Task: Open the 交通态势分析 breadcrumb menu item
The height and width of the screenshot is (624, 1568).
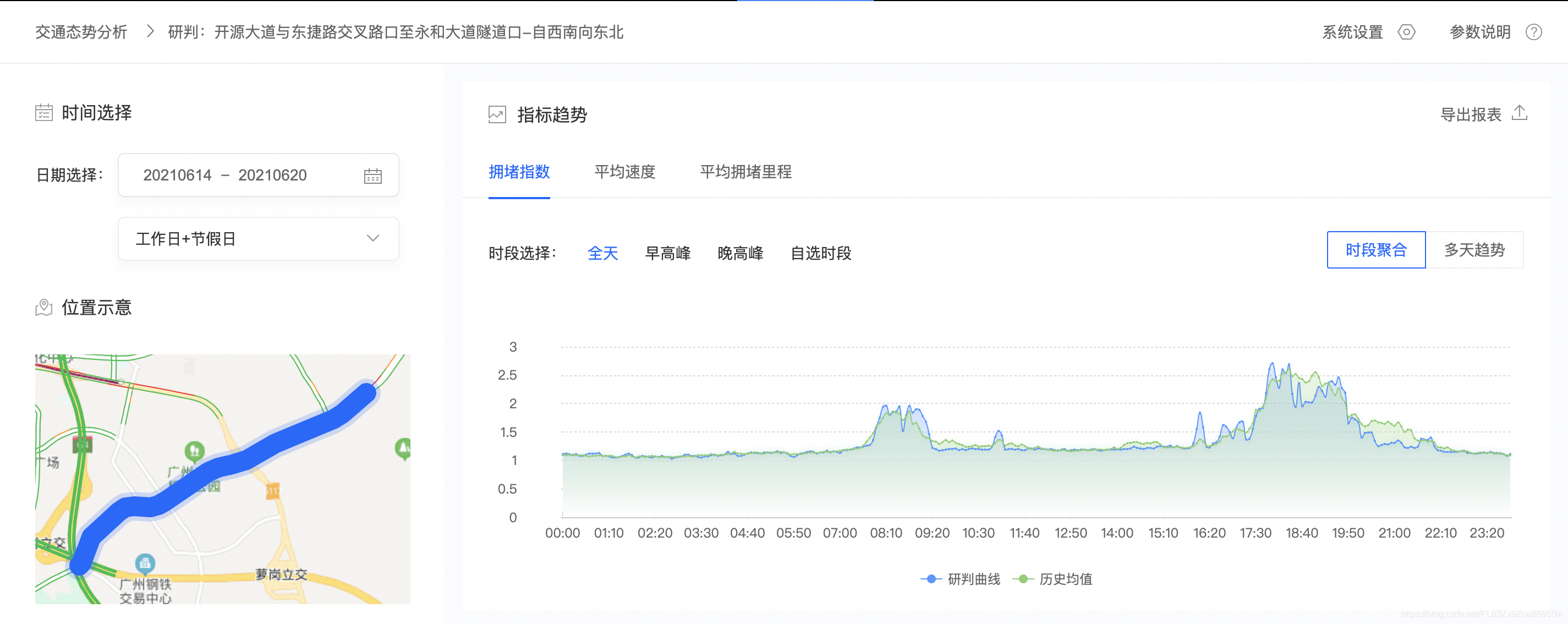Action: click(80, 33)
